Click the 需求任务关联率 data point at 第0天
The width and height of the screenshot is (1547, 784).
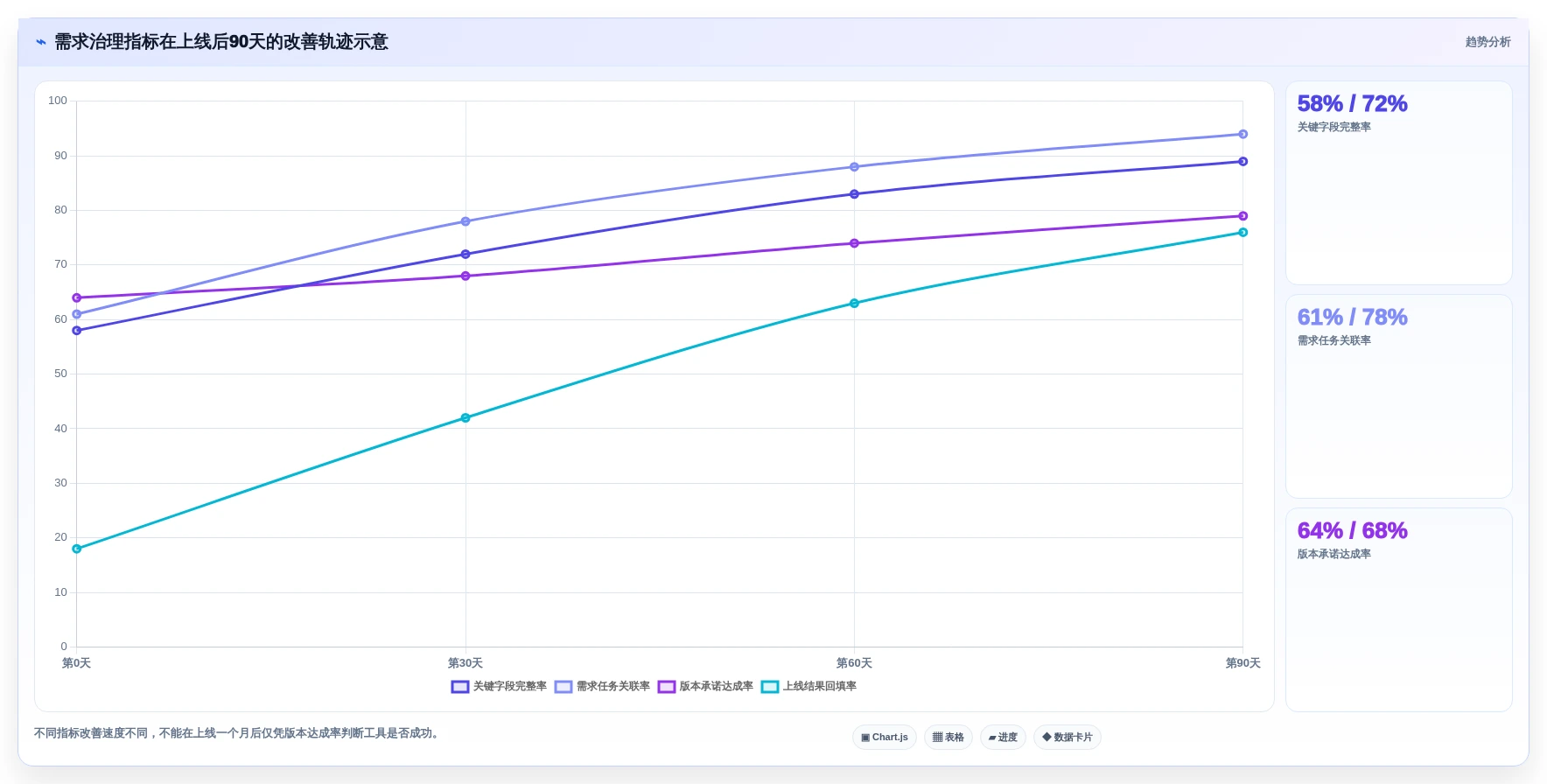click(x=77, y=314)
